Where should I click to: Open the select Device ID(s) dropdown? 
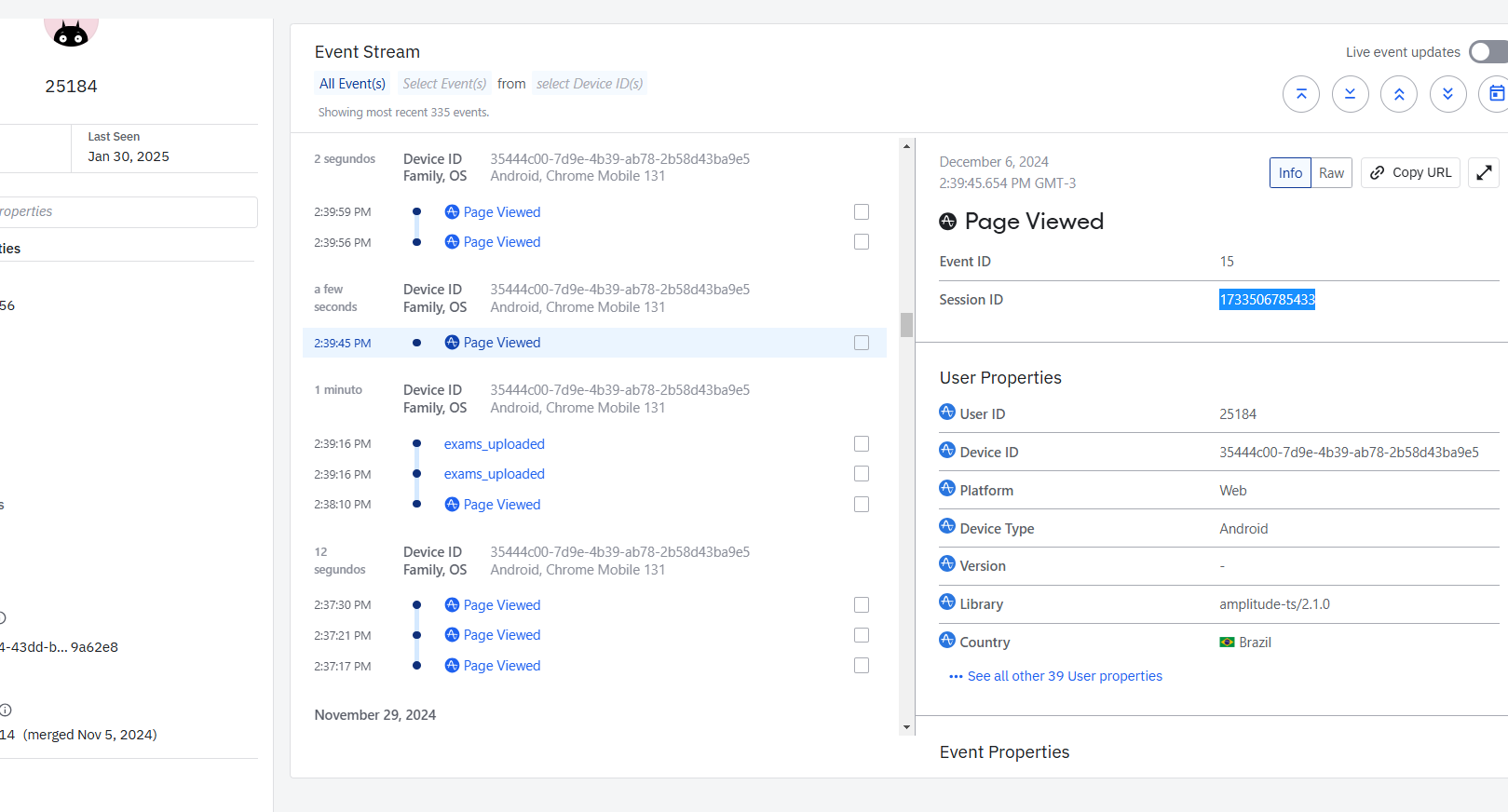pyautogui.click(x=589, y=84)
